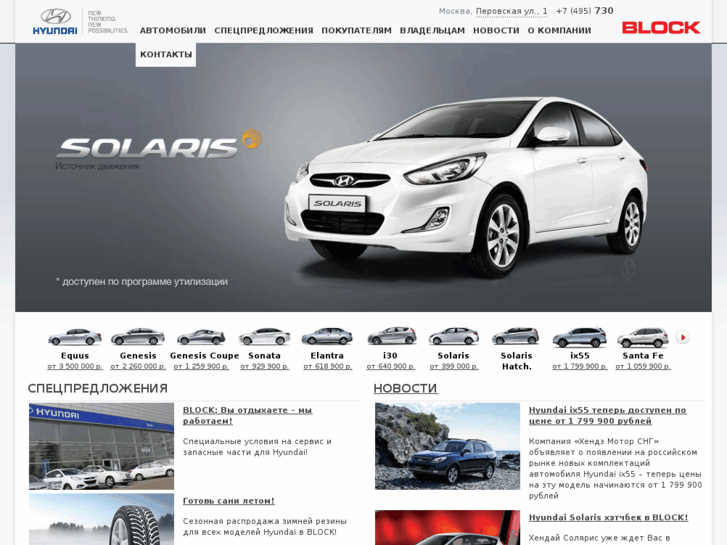Click the СПЕЦПРЕДЛОЖЕНИЯ section heading
727x545 pixels.
(97, 388)
